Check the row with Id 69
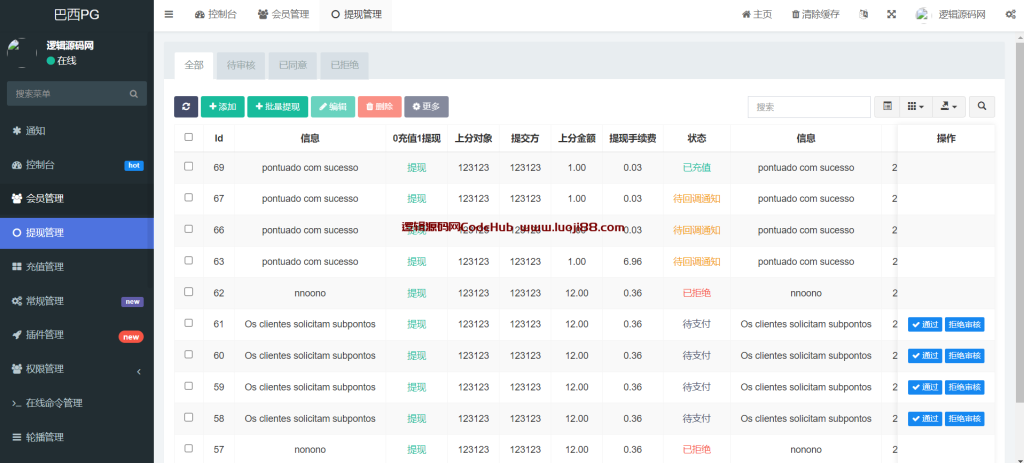Image resolution: width=1024 pixels, height=463 pixels. [x=189, y=167]
